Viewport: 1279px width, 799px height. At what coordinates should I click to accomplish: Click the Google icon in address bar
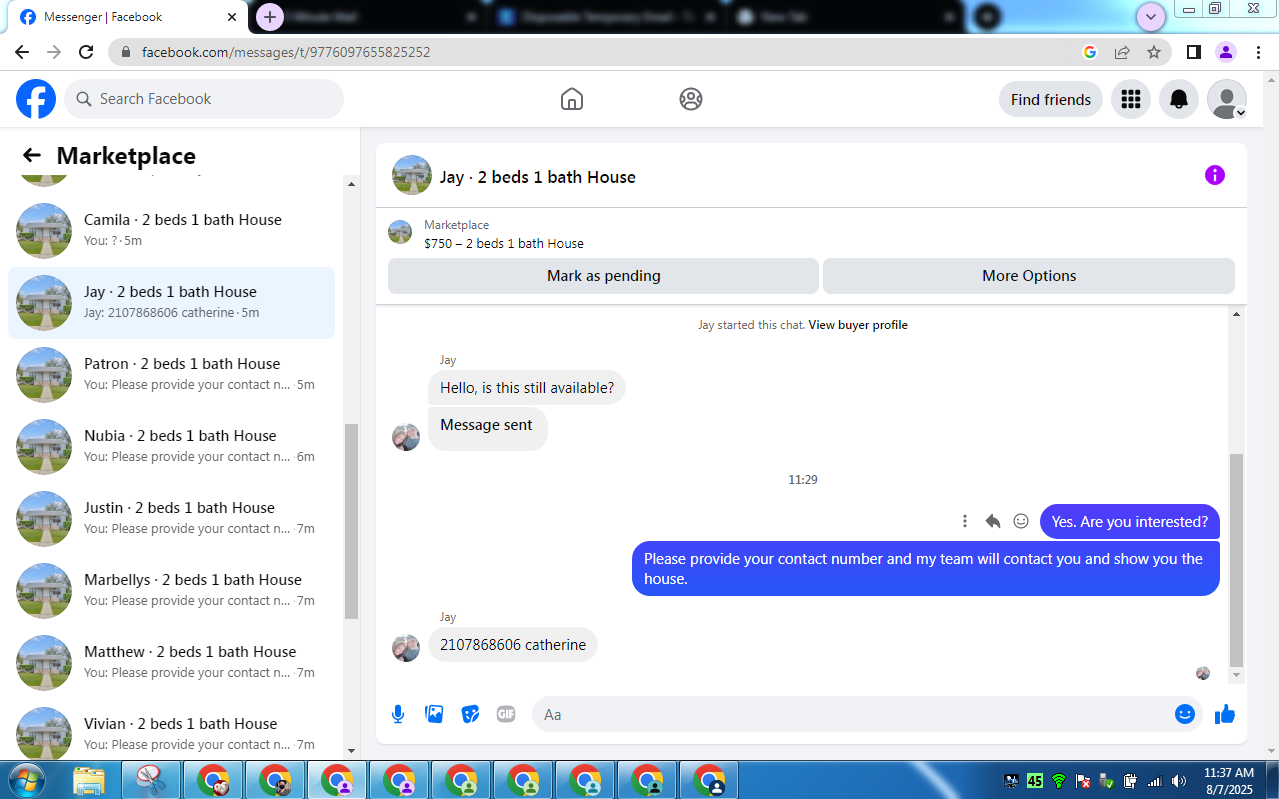1090,52
